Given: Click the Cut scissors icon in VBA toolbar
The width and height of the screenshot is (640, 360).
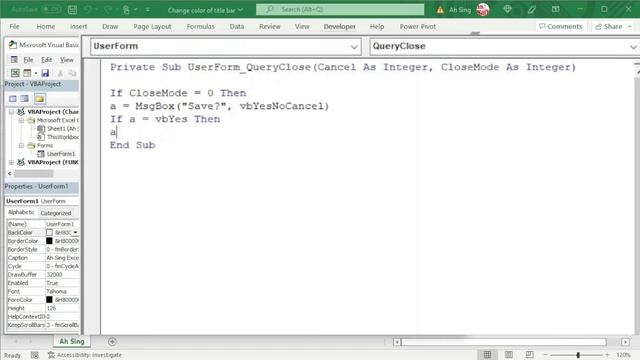Looking at the screenshot, I should [60, 73].
